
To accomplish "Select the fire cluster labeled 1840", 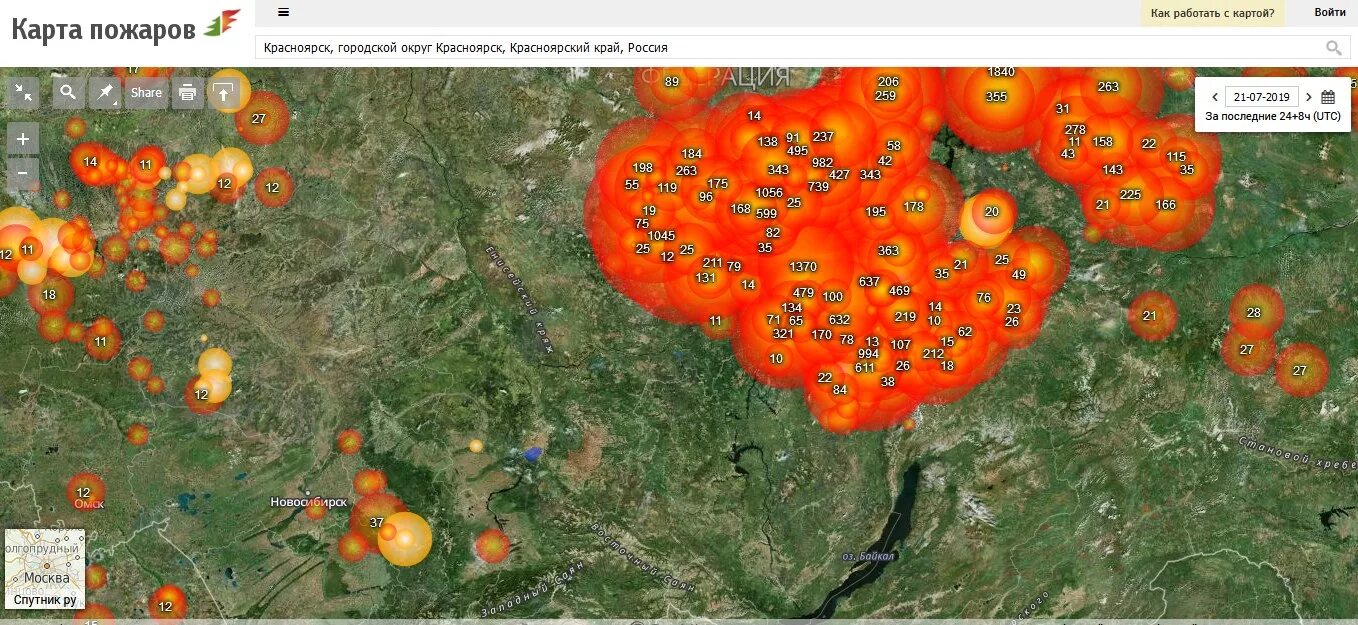I will (x=1001, y=72).
